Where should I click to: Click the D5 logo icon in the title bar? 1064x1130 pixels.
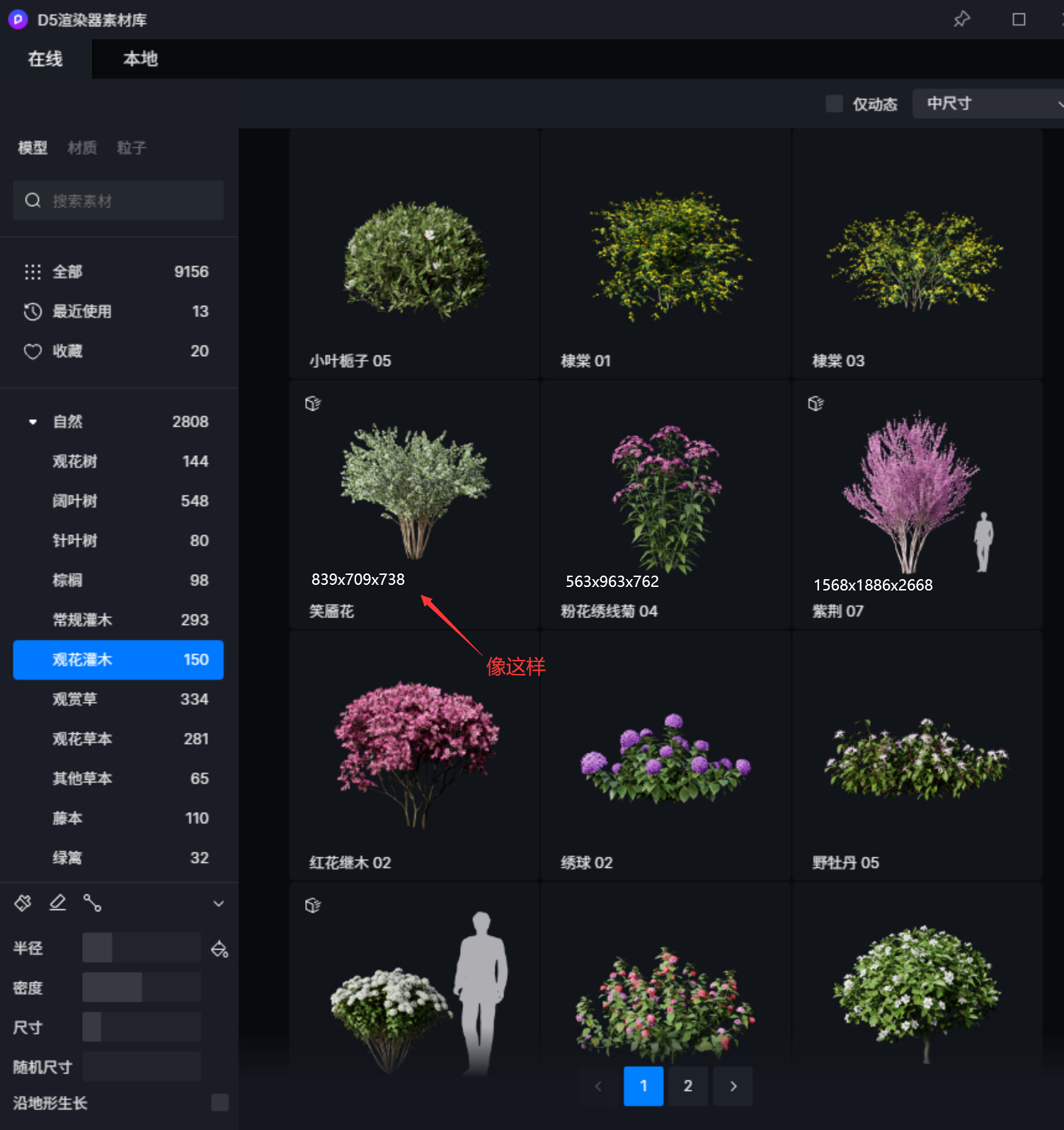18,19
